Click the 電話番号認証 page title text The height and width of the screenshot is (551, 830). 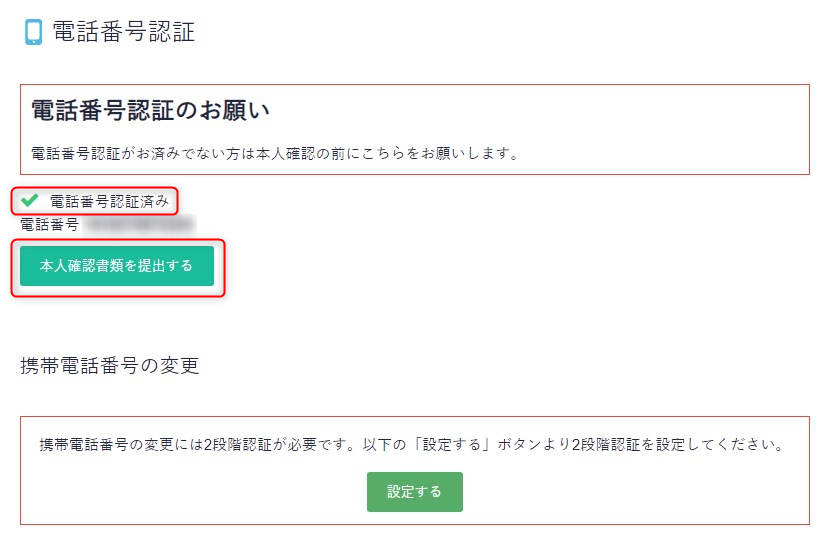point(124,31)
